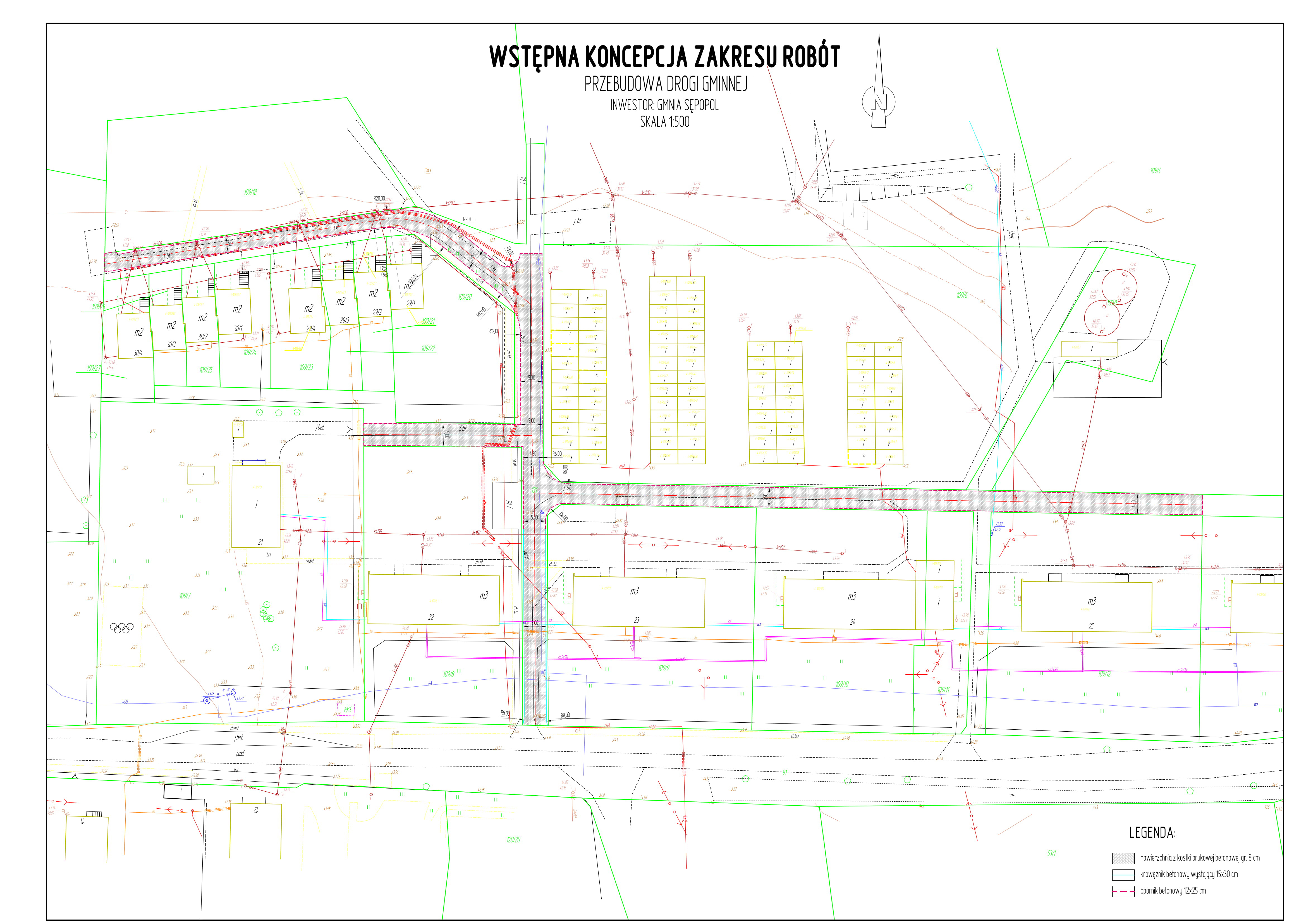Click the SKALA 1:500 scale text

[x=664, y=122]
